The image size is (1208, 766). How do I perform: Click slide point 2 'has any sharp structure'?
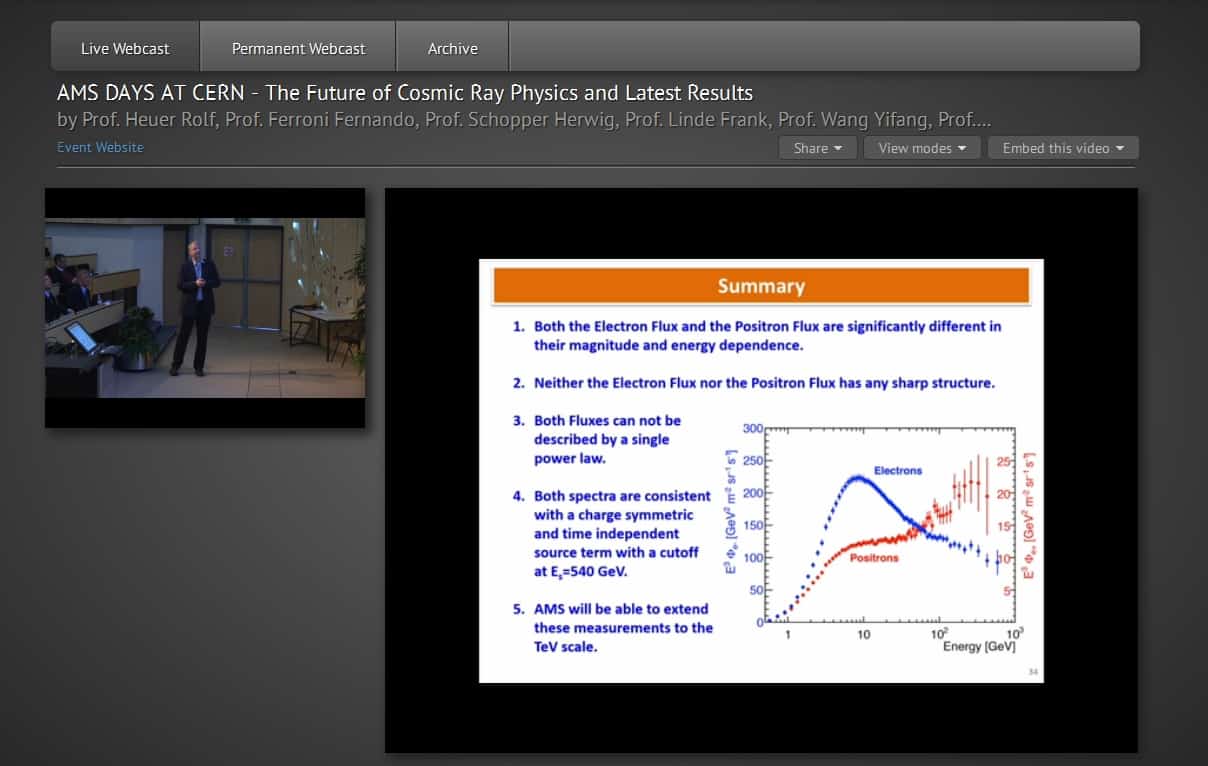(x=754, y=383)
